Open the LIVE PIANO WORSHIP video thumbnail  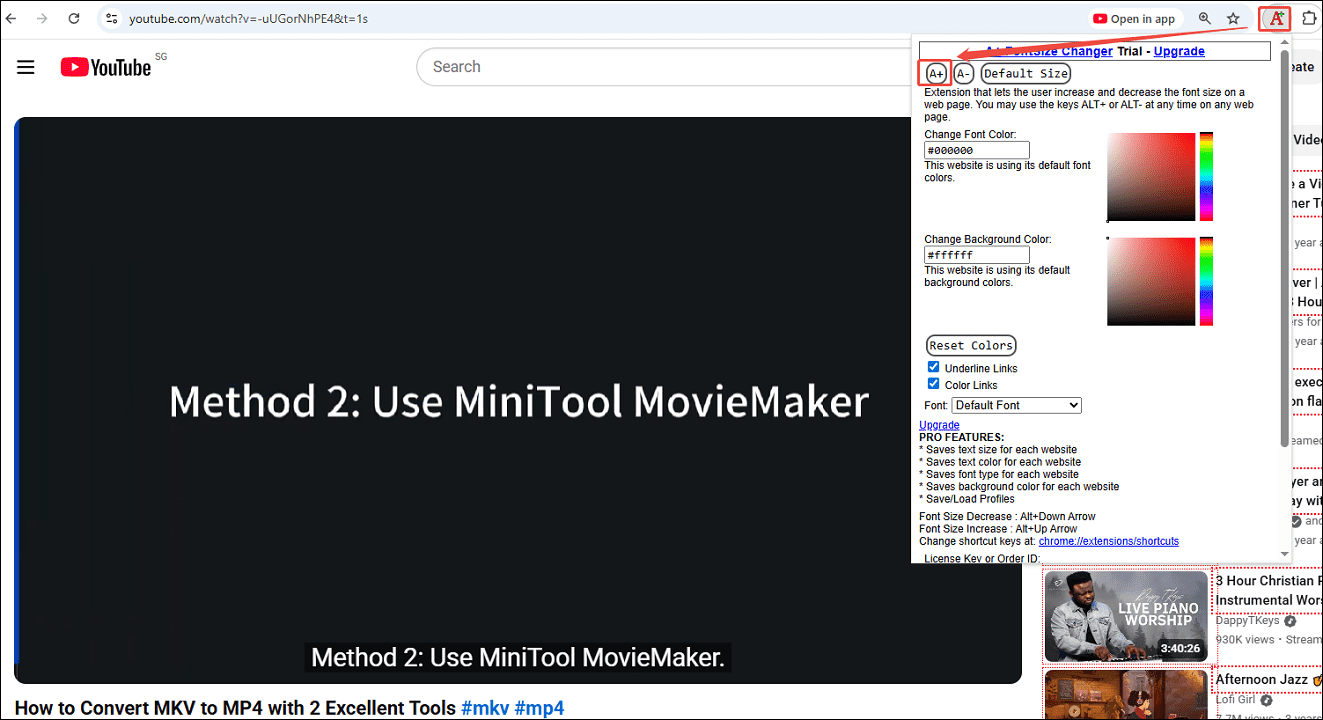1126,616
